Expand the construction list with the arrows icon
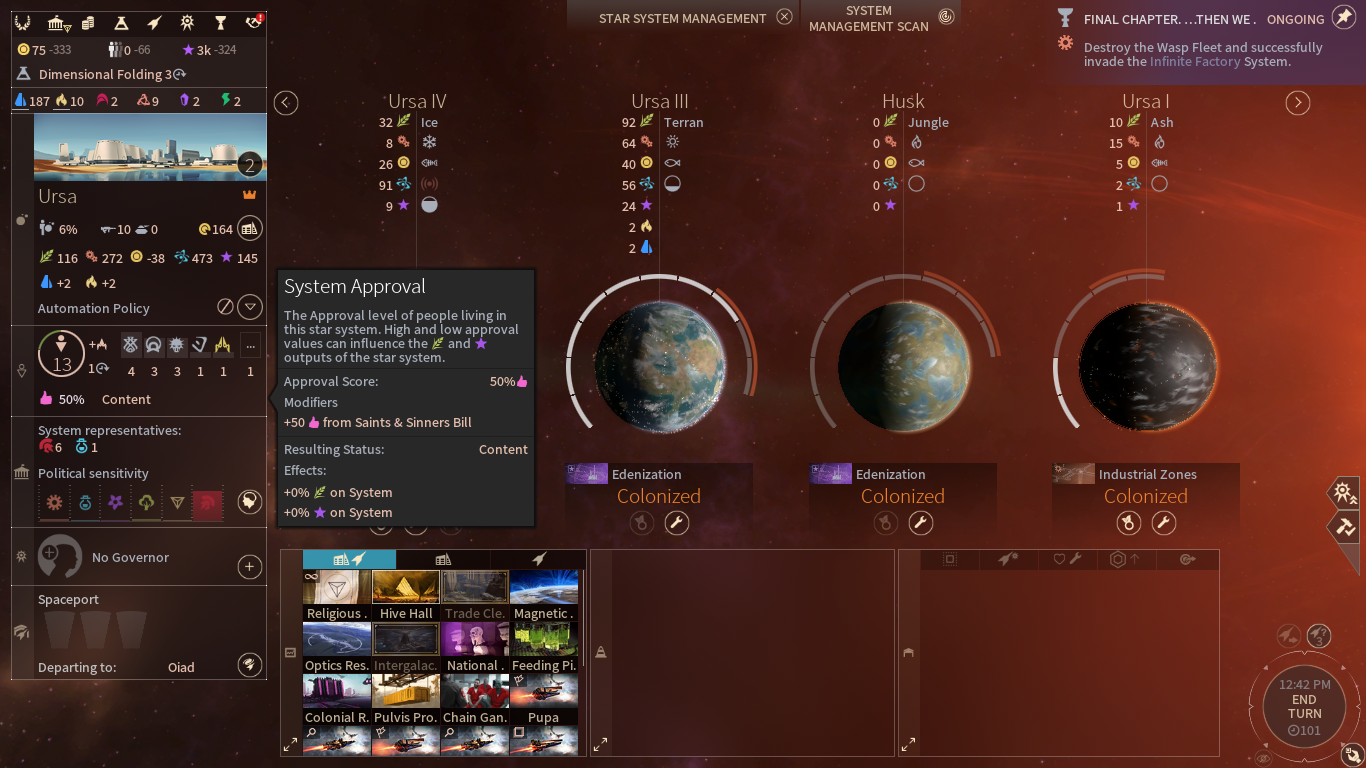The height and width of the screenshot is (768, 1366). [290, 744]
